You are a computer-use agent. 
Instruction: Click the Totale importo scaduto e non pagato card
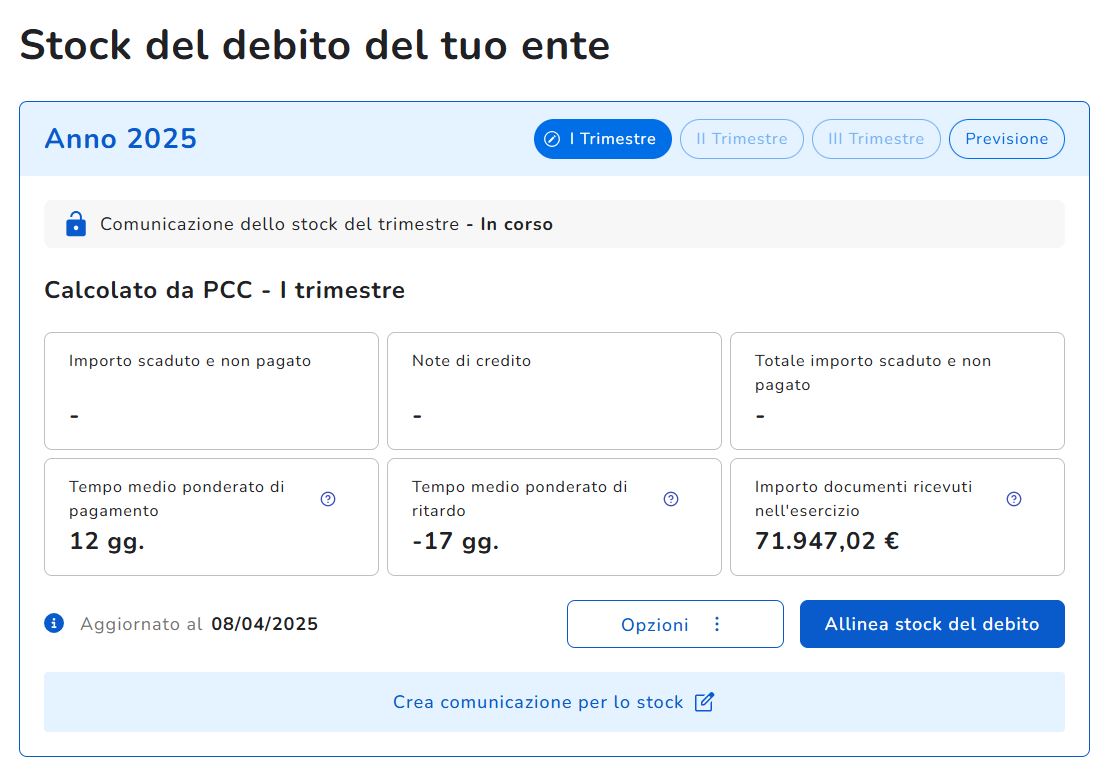click(897, 391)
